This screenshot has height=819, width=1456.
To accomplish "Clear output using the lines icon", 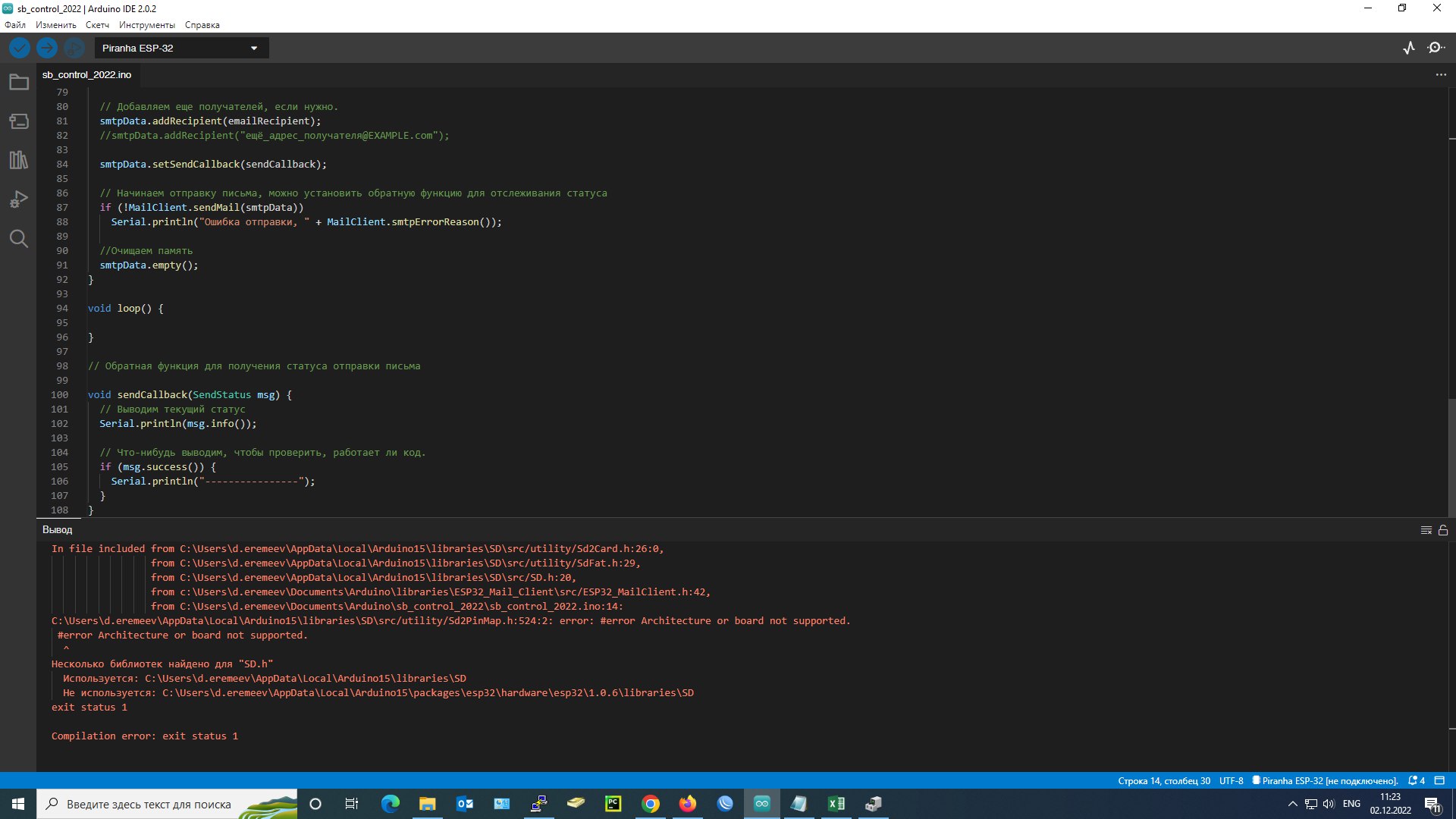I will (1426, 530).
